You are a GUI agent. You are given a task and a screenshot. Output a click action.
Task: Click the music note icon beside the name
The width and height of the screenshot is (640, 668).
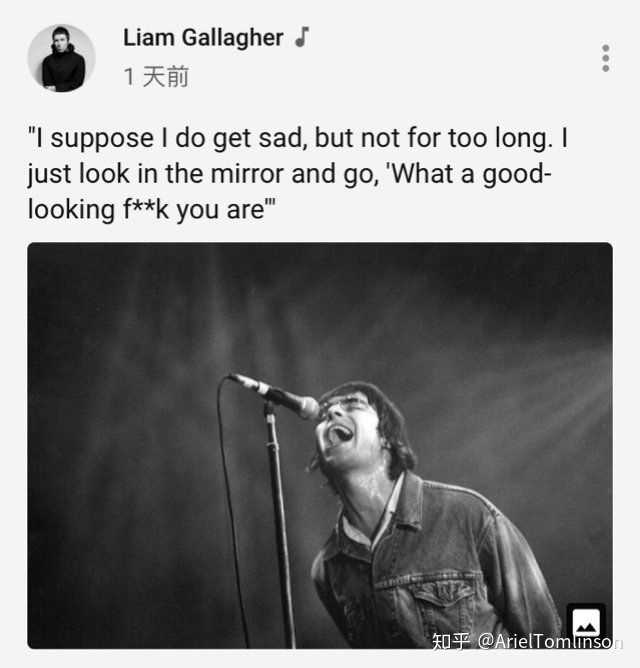point(302,37)
